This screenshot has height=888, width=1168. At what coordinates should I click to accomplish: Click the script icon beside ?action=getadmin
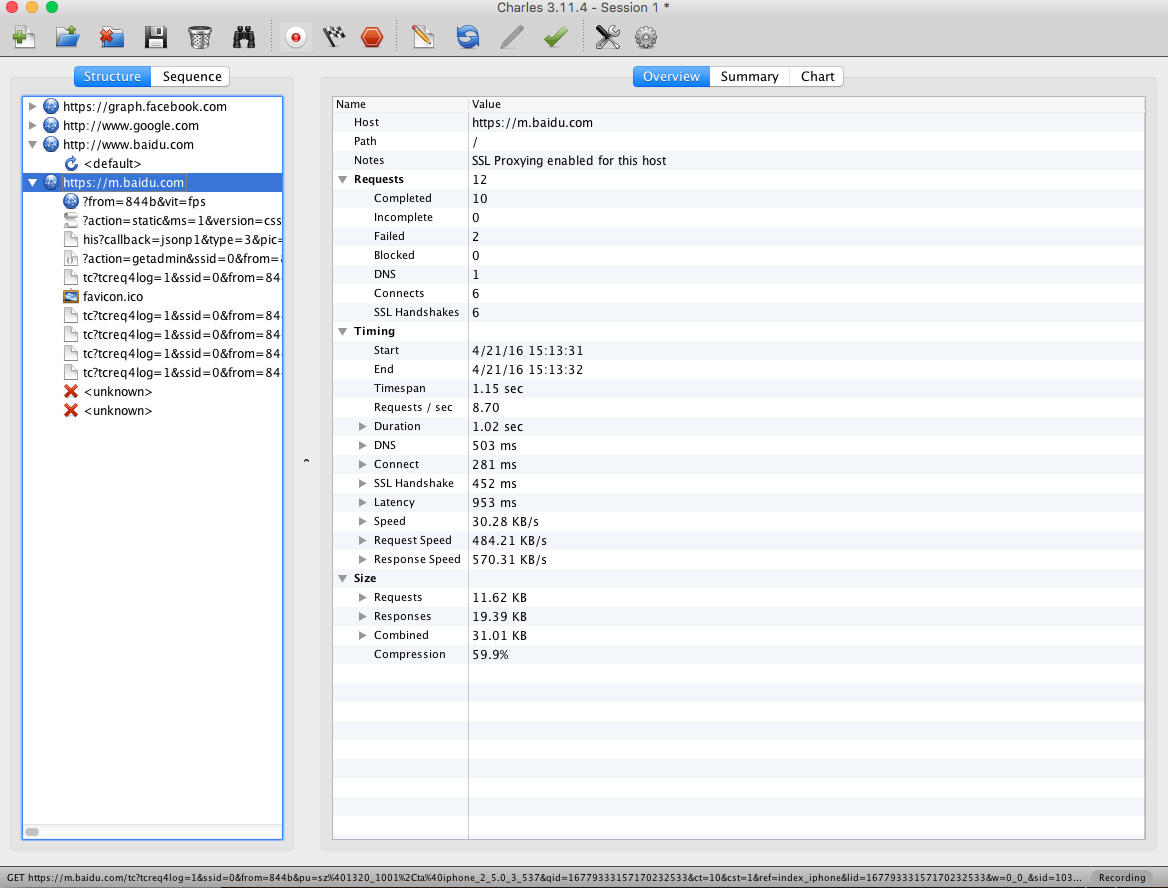point(71,259)
